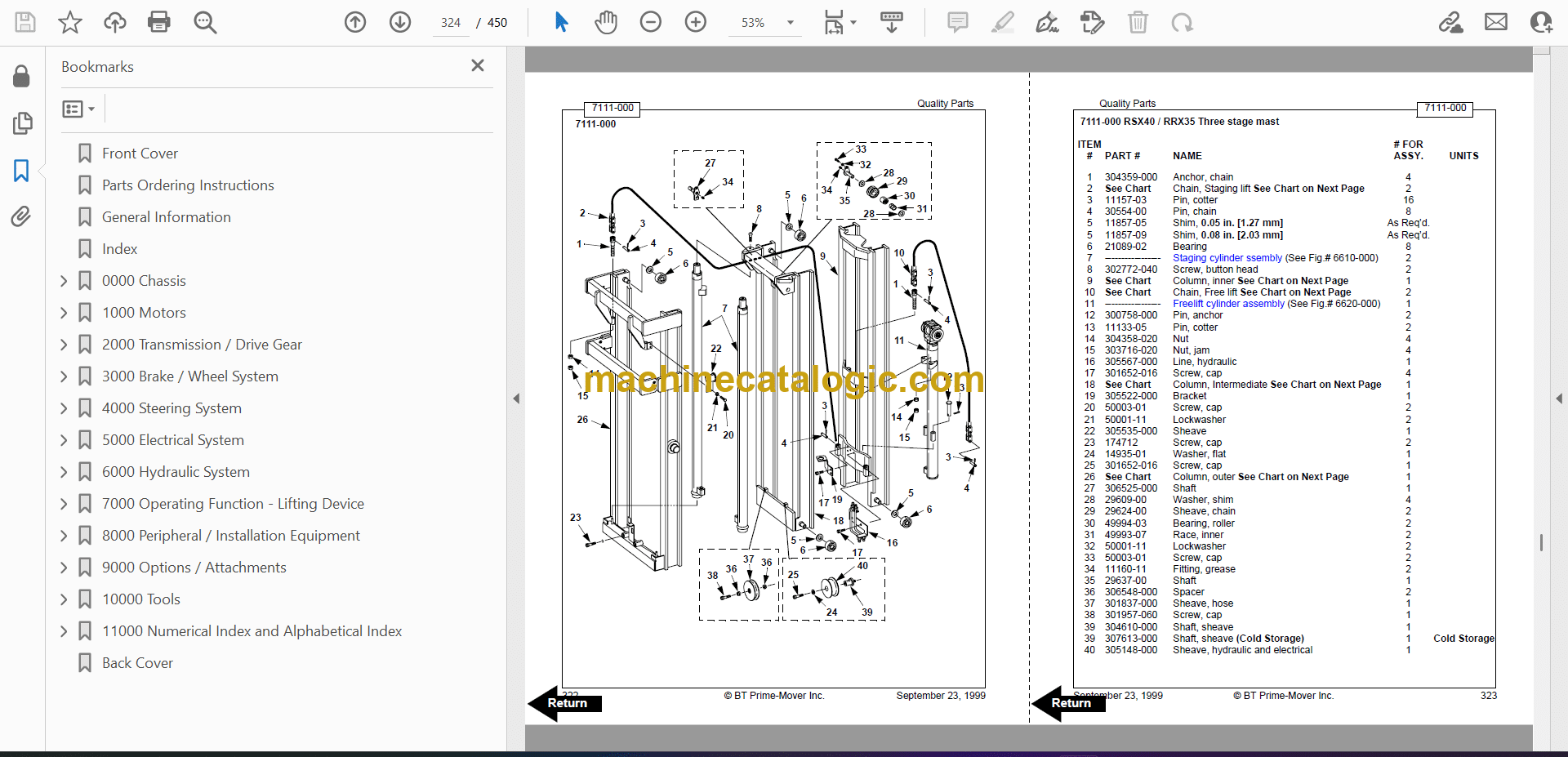Click the current page number field

click(x=451, y=23)
